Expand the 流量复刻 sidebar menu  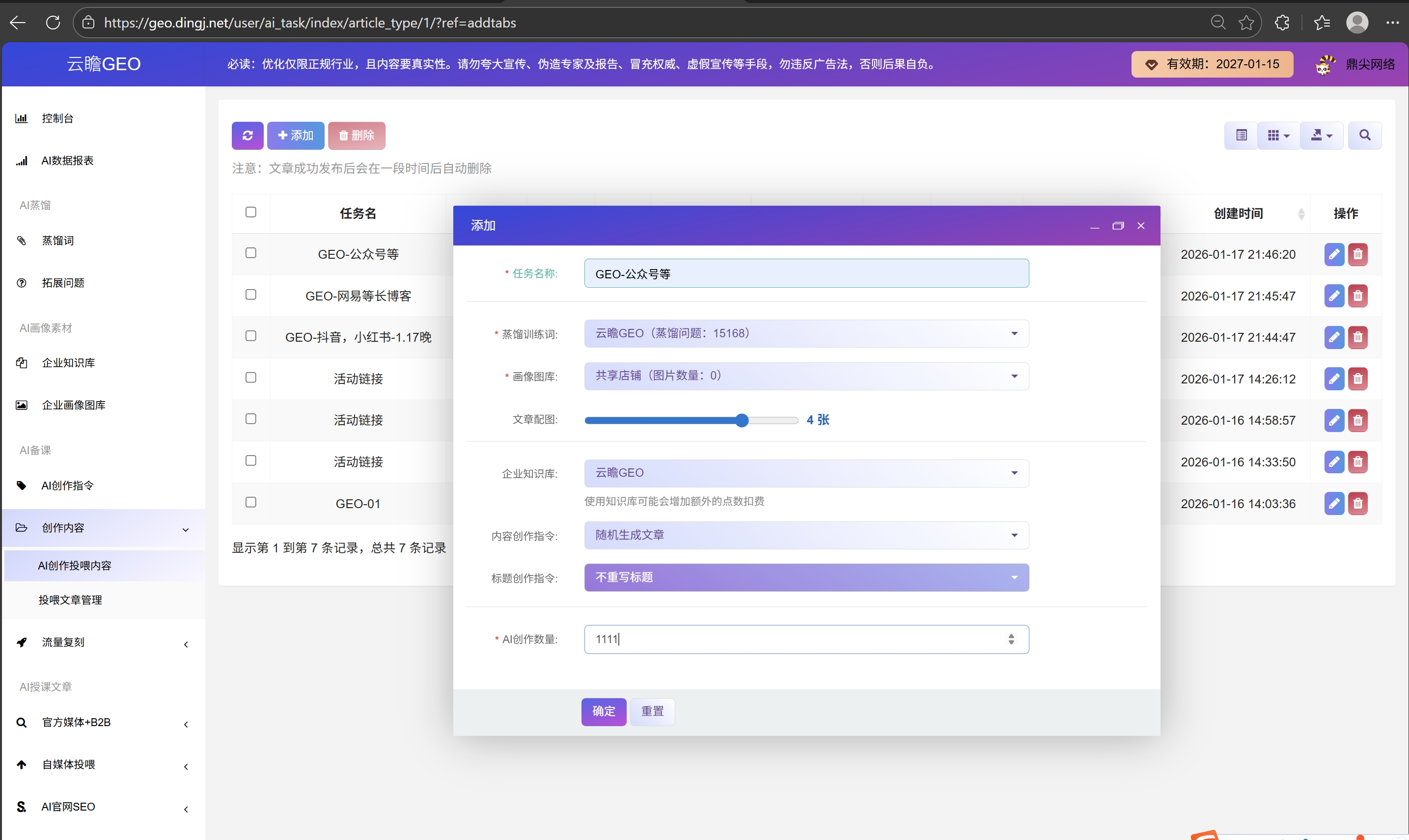[x=103, y=643]
